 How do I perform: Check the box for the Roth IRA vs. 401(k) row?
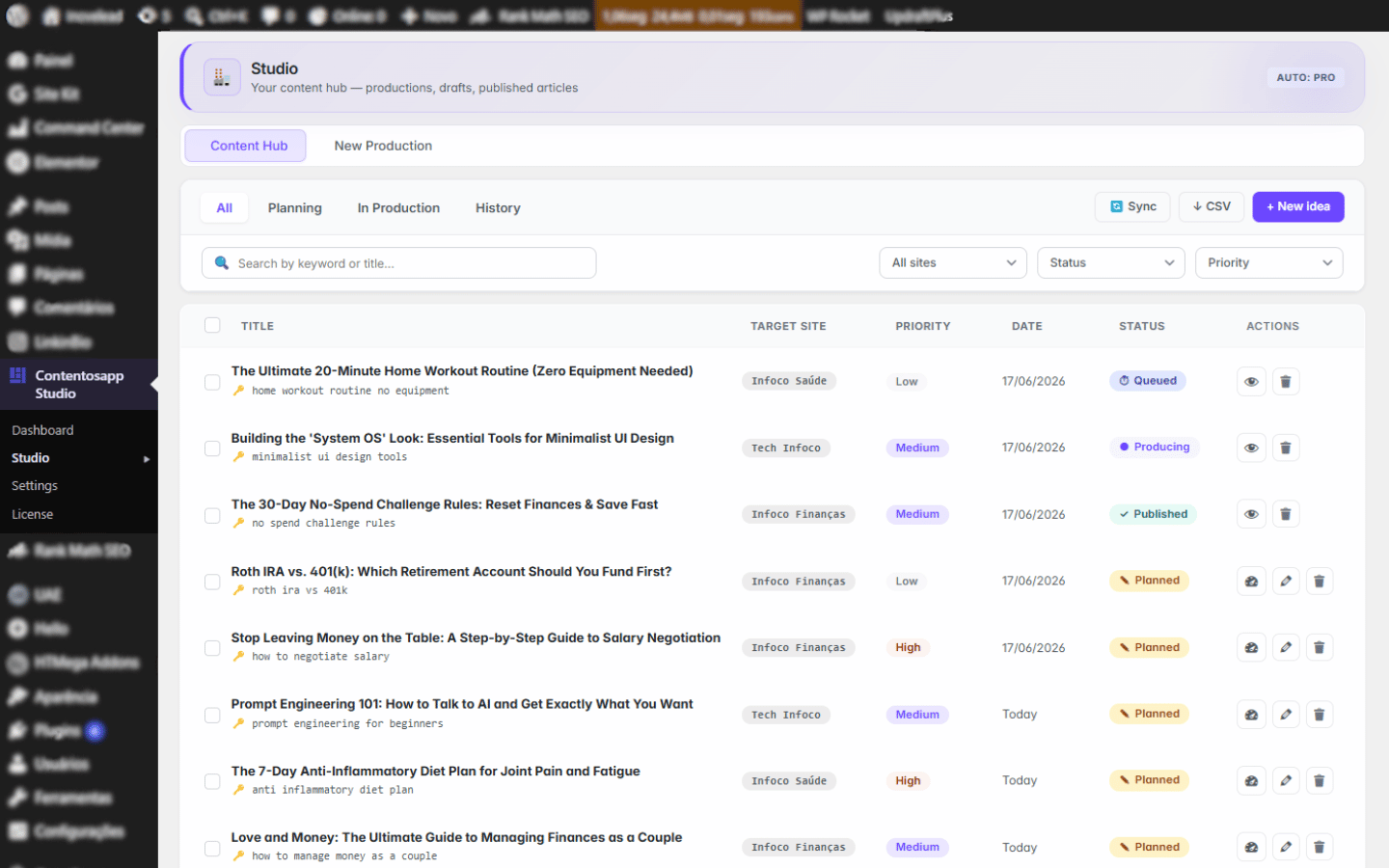coord(212,582)
